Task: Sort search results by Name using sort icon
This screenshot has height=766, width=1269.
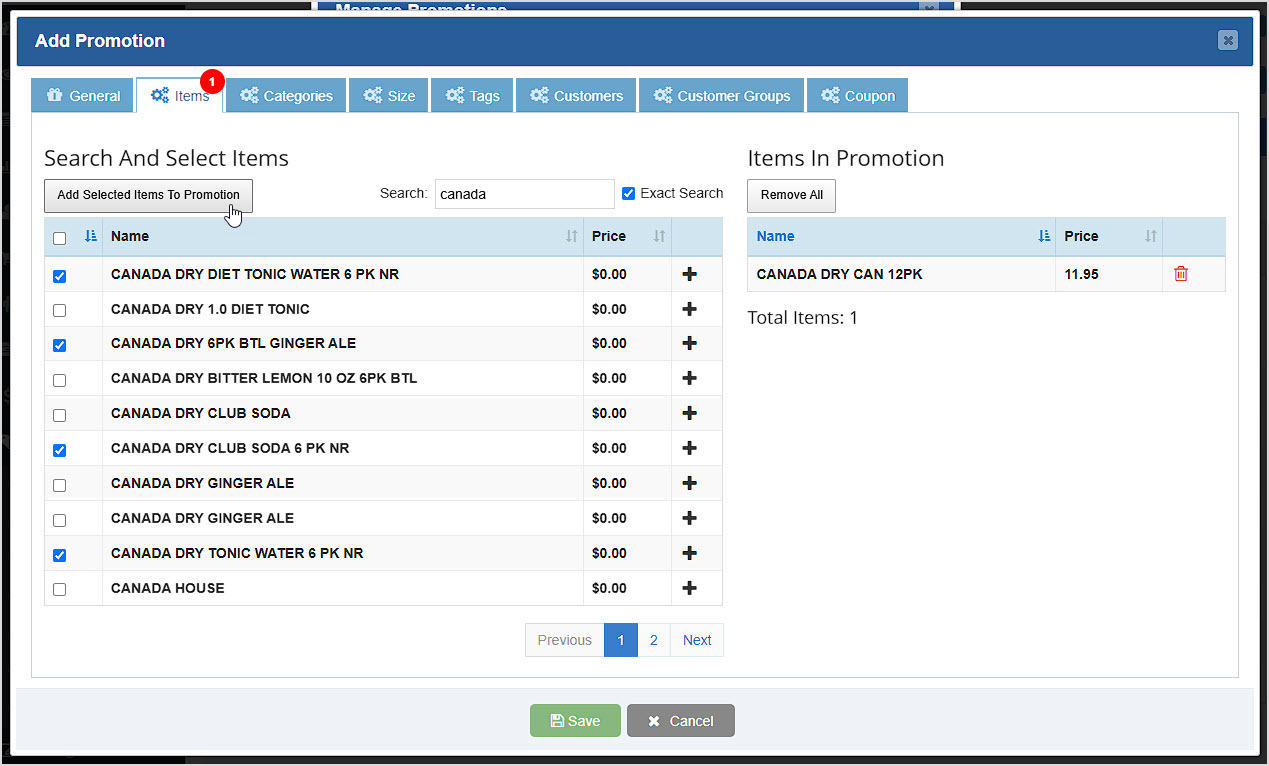Action: pos(571,236)
